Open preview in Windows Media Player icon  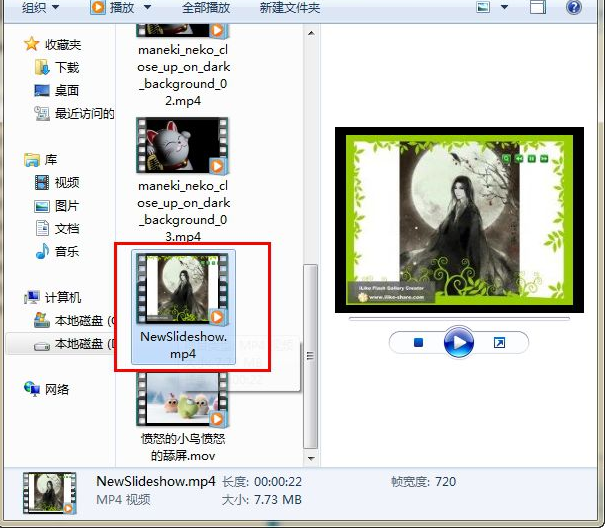(x=499, y=342)
